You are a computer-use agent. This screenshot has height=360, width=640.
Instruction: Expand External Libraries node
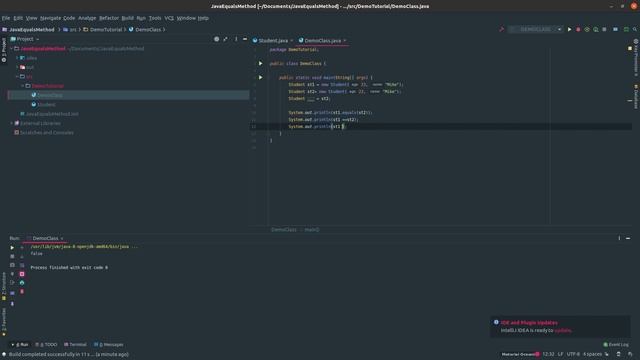tap(11, 123)
